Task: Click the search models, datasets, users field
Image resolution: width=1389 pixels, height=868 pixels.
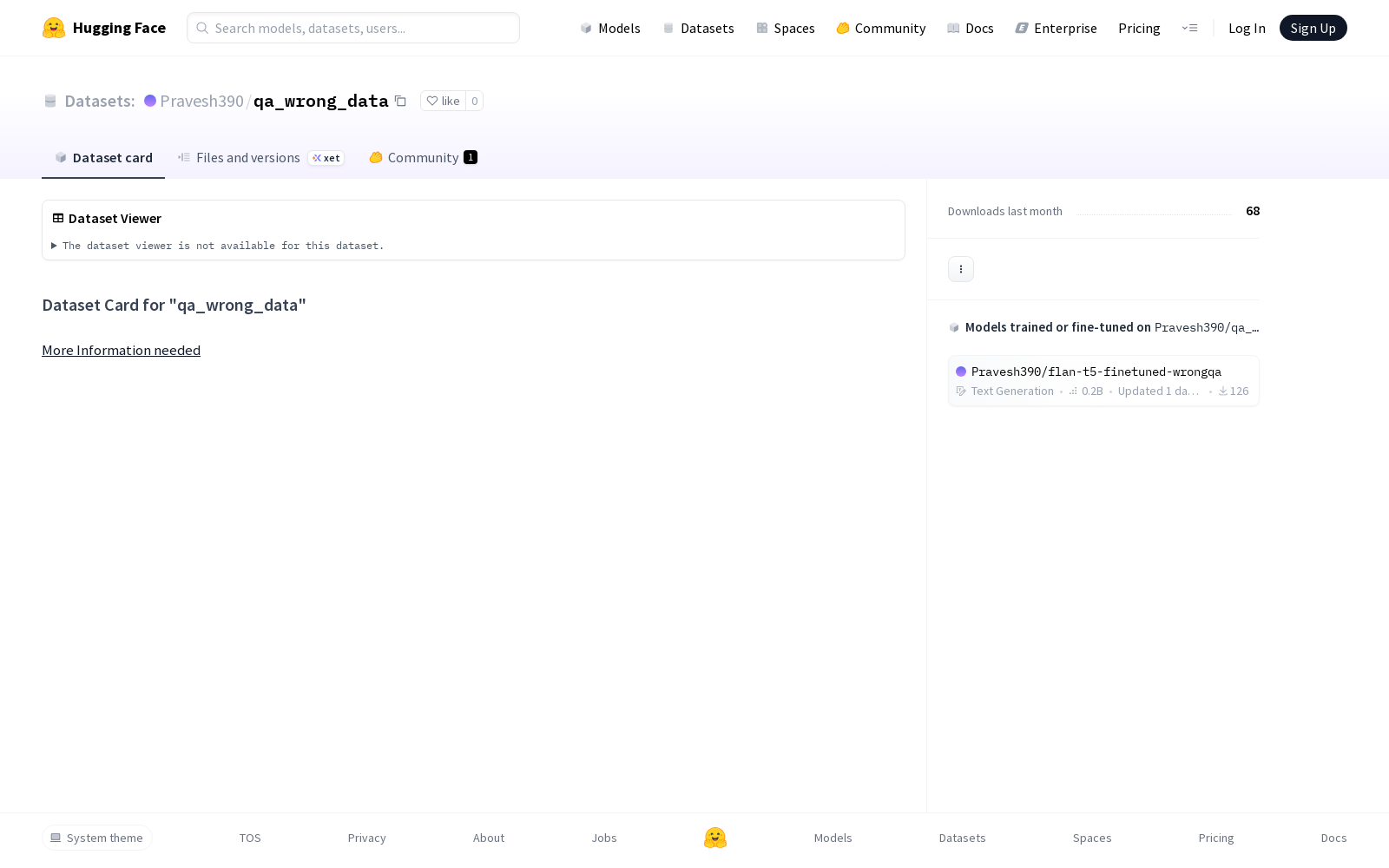Action: pos(353,28)
